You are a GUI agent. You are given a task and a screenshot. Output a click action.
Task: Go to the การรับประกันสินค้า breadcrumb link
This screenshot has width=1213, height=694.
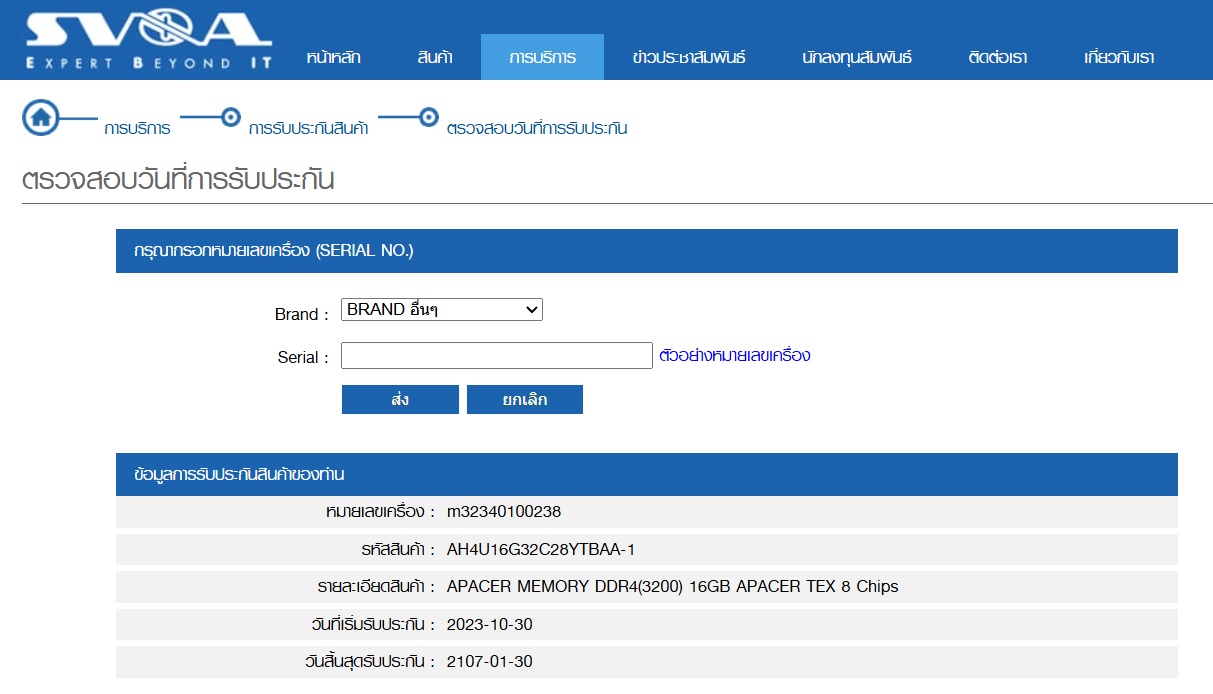pyautogui.click(x=308, y=129)
